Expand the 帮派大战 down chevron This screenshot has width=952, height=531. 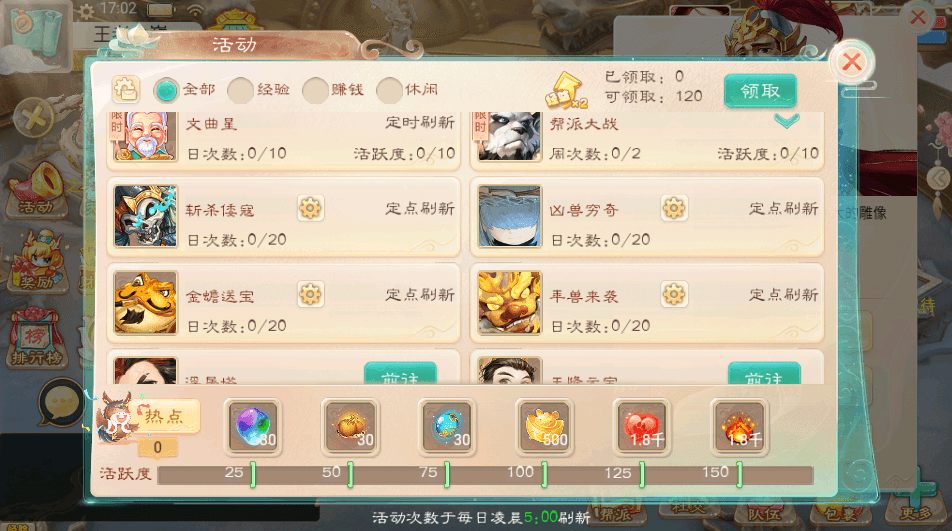(786, 121)
